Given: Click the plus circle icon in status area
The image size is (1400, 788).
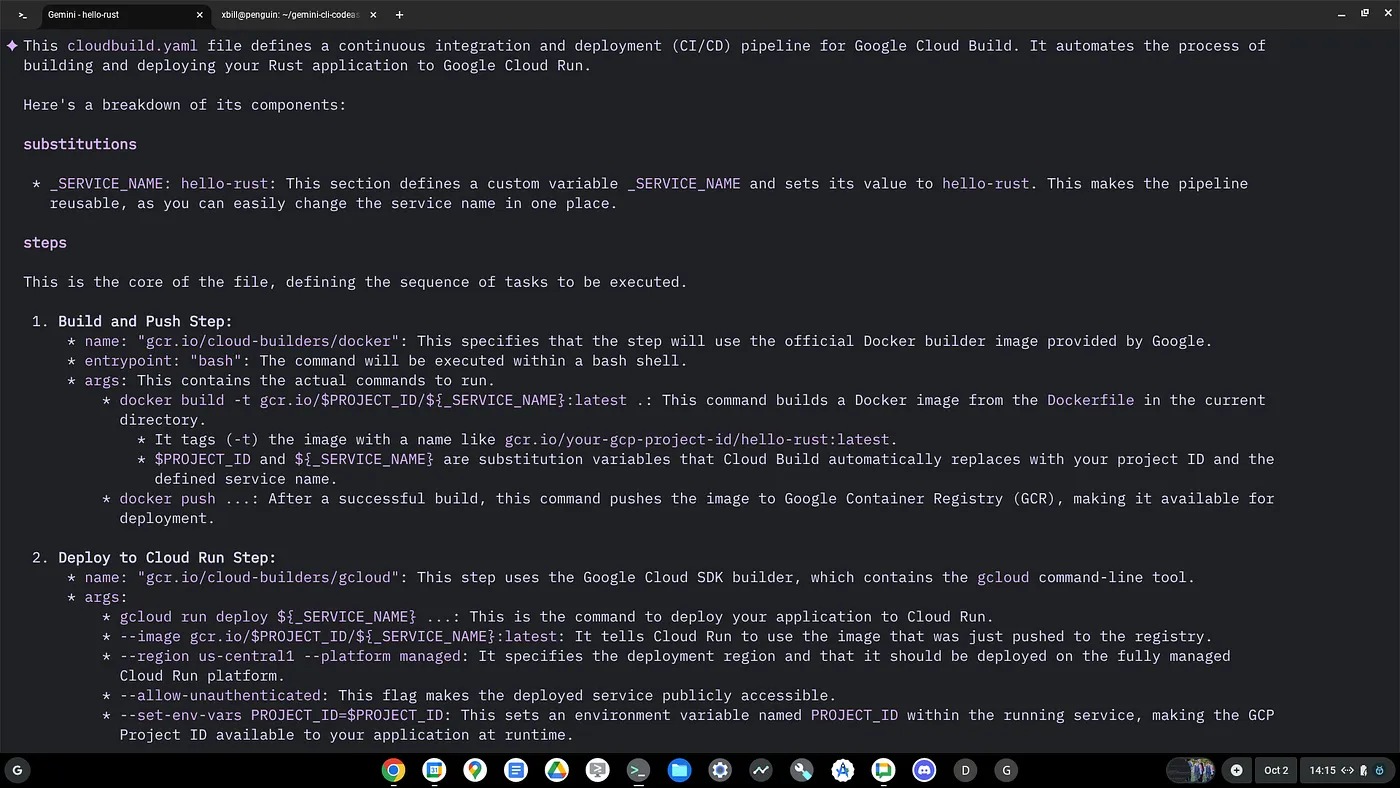Looking at the screenshot, I should pos(1237,770).
